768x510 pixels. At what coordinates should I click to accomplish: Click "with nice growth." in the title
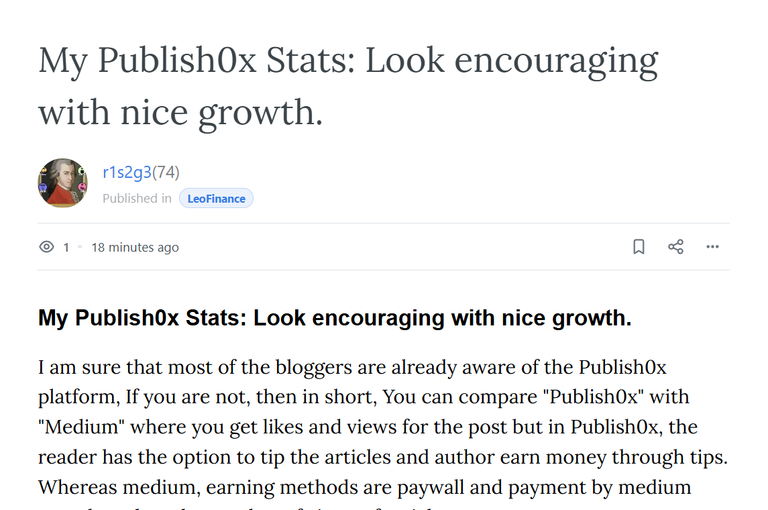(x=180, y=113)
